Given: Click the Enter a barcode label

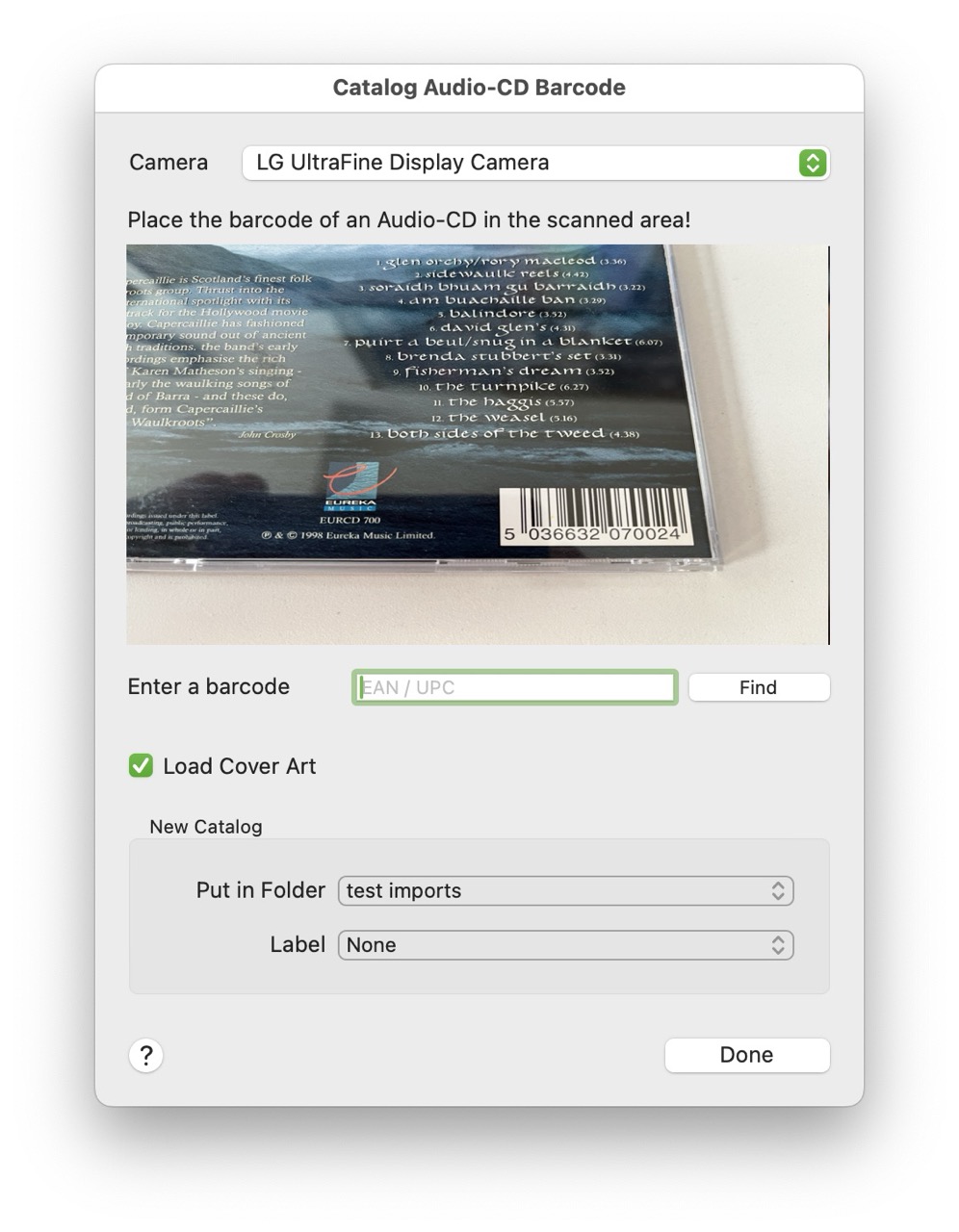Looking at the screenshot, I should pos(209,686).
